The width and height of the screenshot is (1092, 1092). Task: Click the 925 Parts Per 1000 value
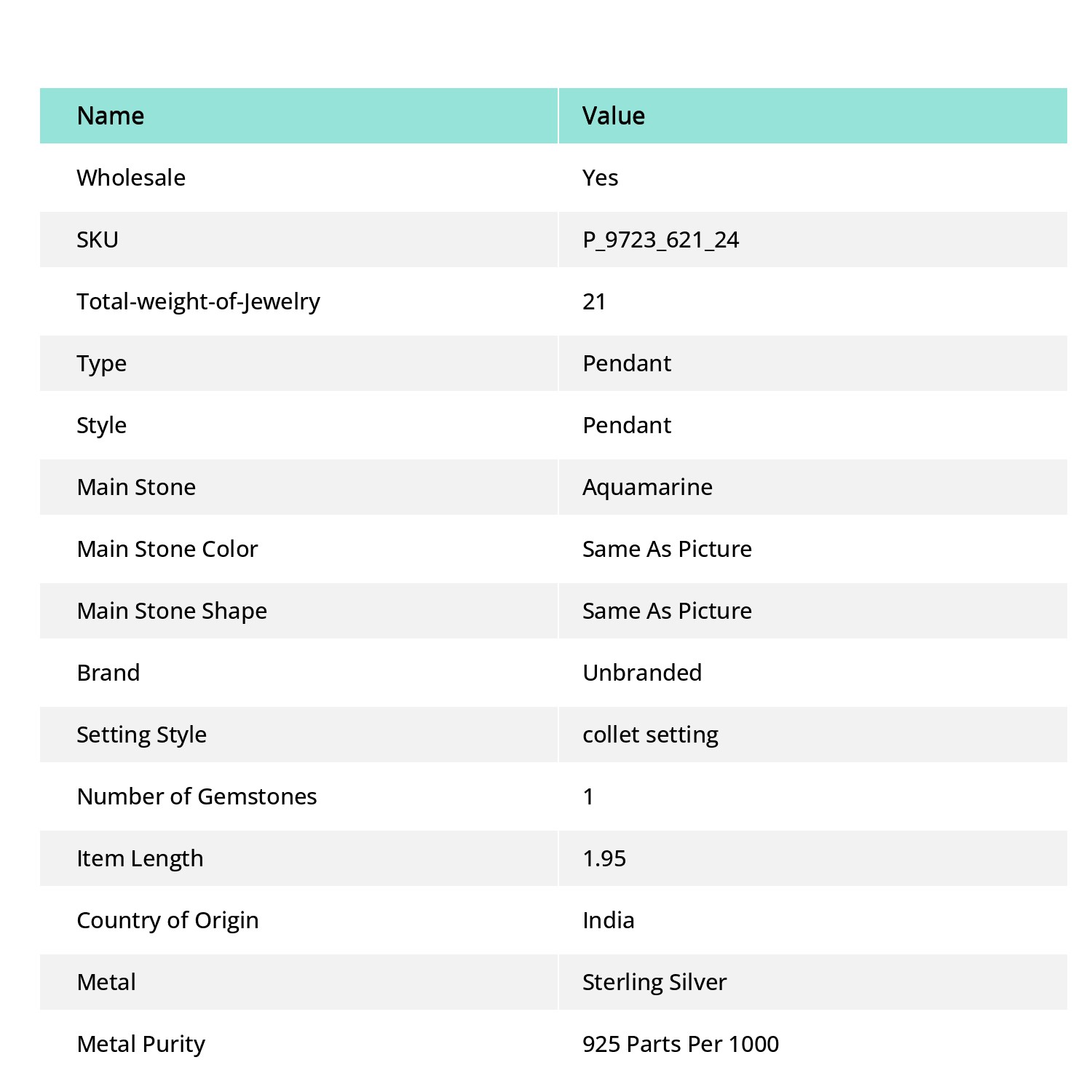(681, 1044)
